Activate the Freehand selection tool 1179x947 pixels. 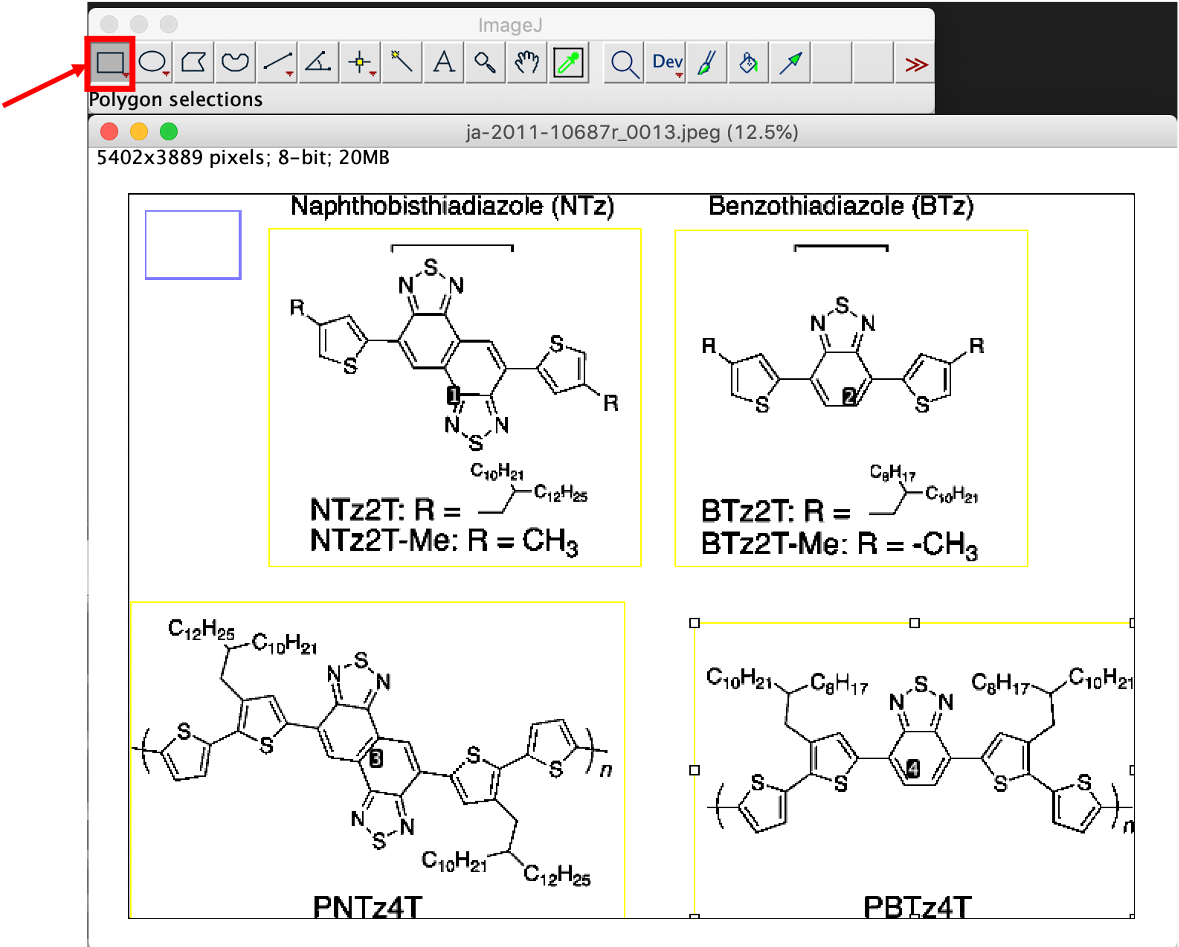(235, 63)
